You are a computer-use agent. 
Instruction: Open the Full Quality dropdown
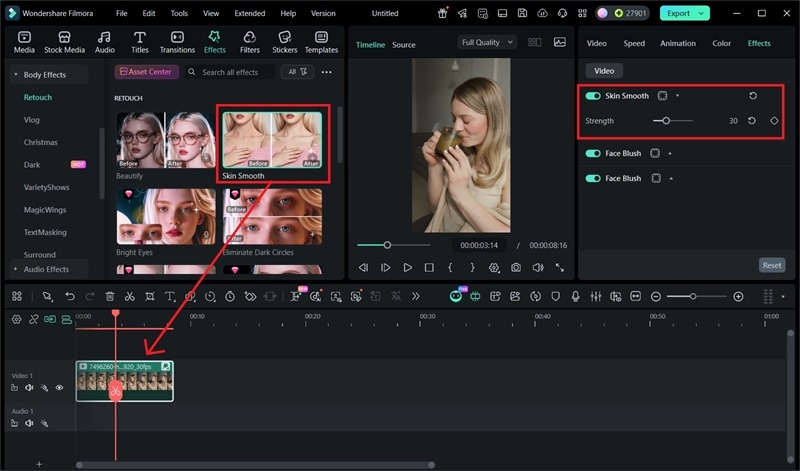pos(488,43)
